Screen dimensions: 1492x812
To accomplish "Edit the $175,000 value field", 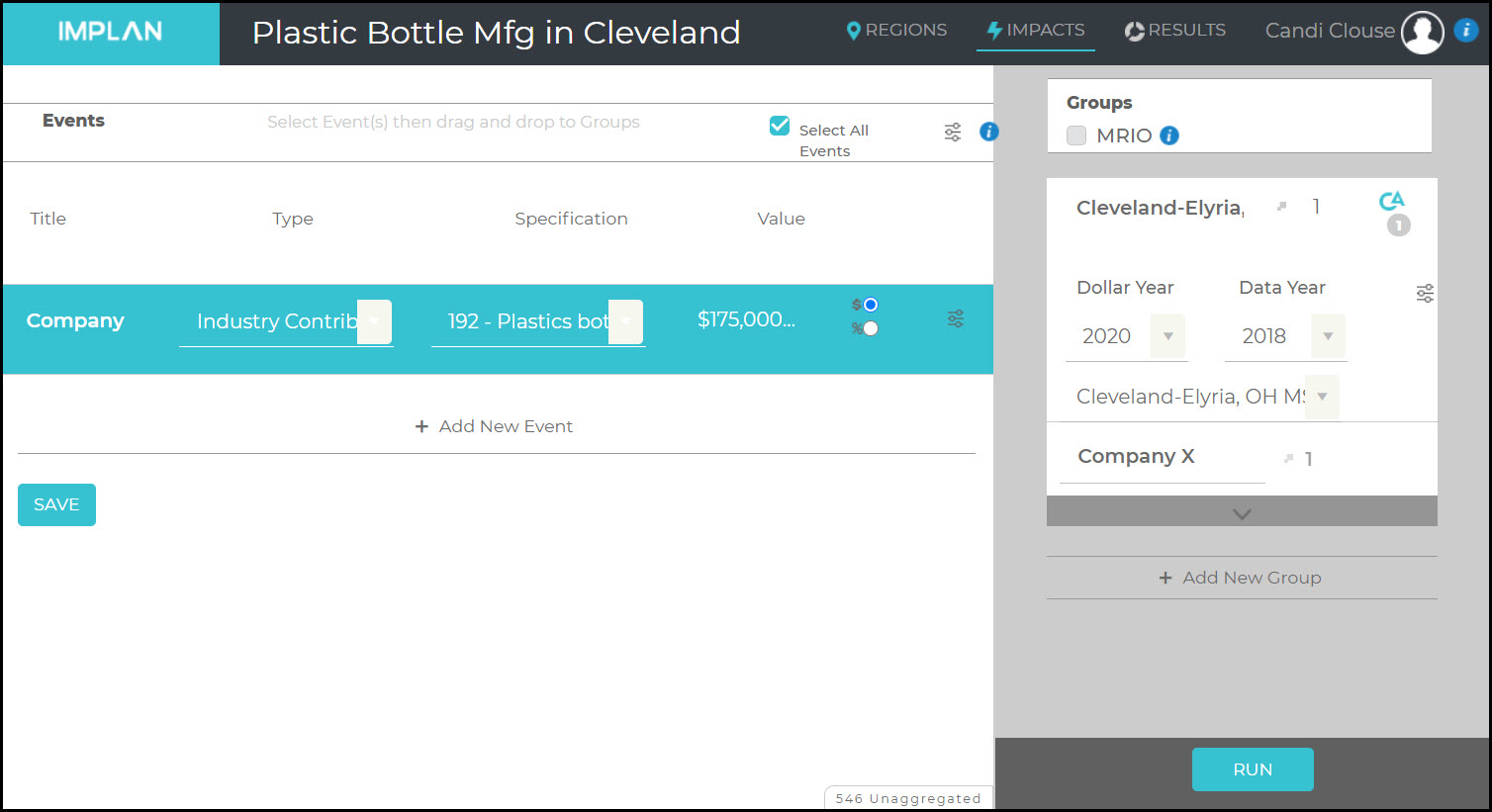I will click(747, 319).
